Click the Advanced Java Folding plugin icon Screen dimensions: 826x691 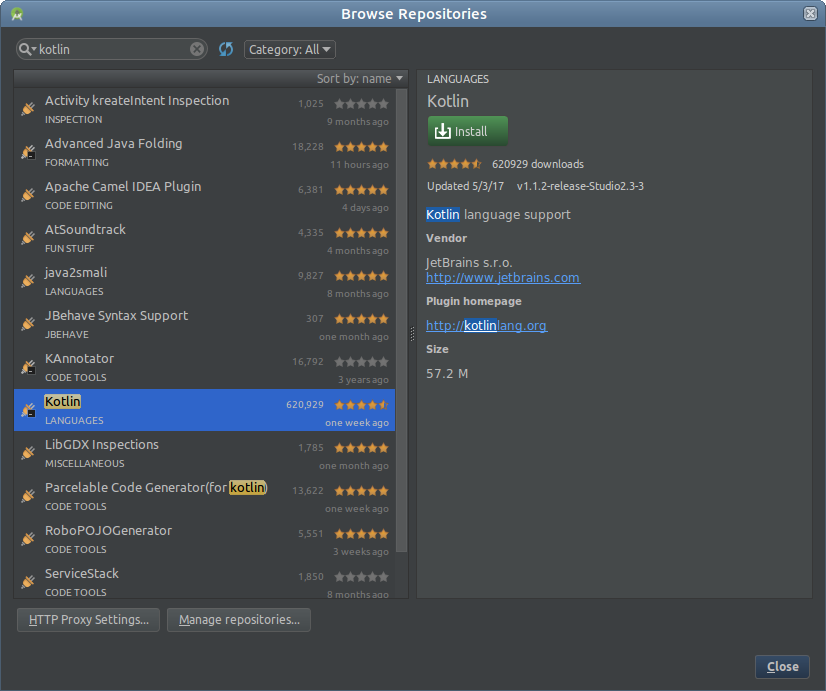27,151
